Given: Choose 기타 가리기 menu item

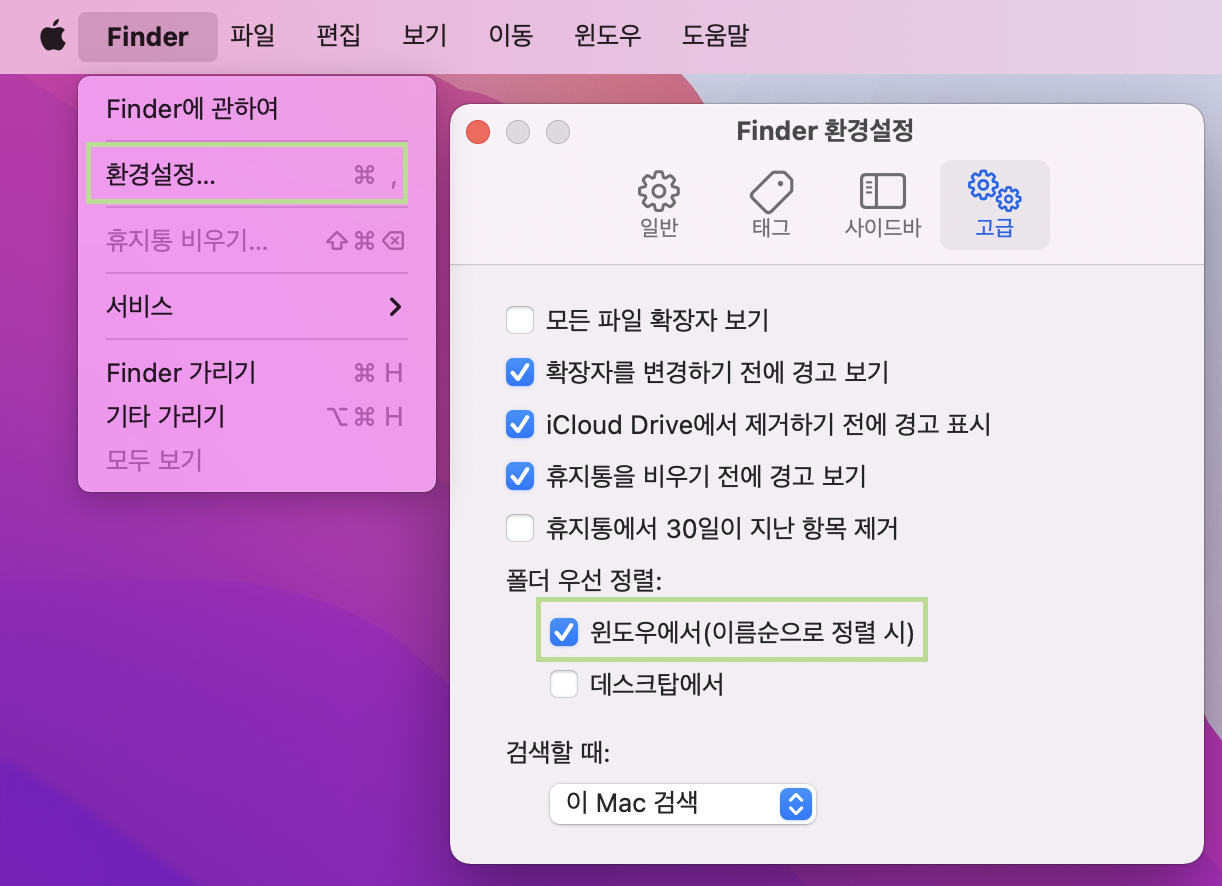Looking at the screenshot, I should [x=257, y=416].
